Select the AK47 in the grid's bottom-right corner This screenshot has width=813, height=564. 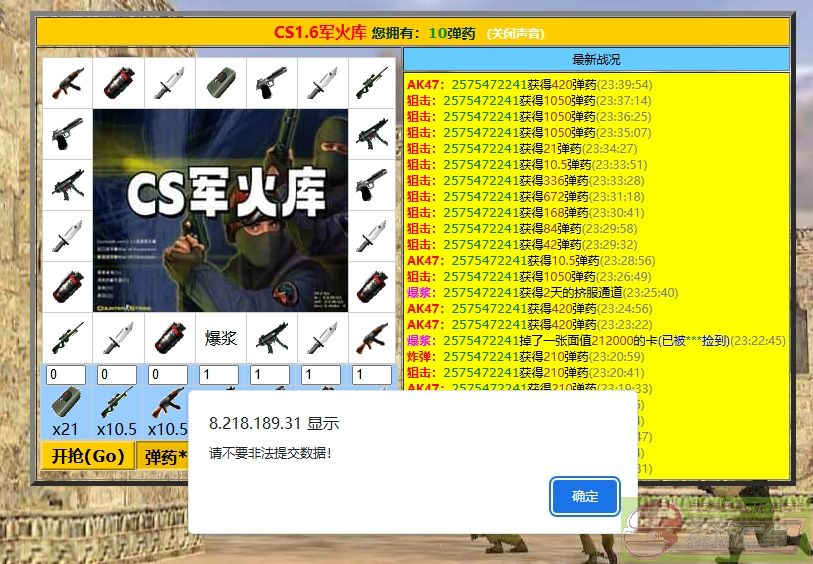(372, 338)
